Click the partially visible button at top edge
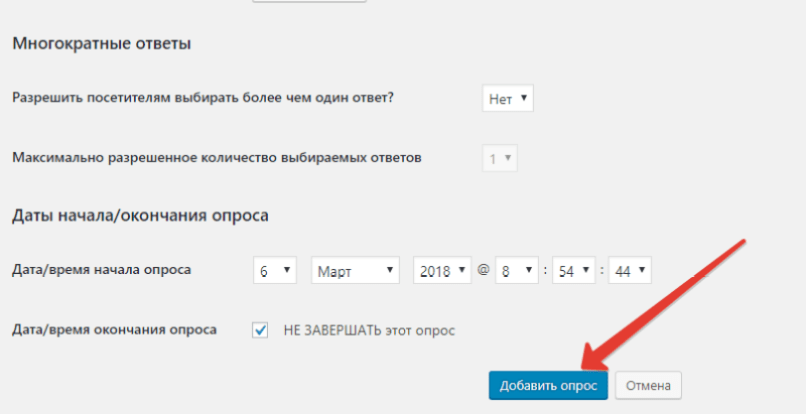The image size is (806, 414). click(309, 1)
